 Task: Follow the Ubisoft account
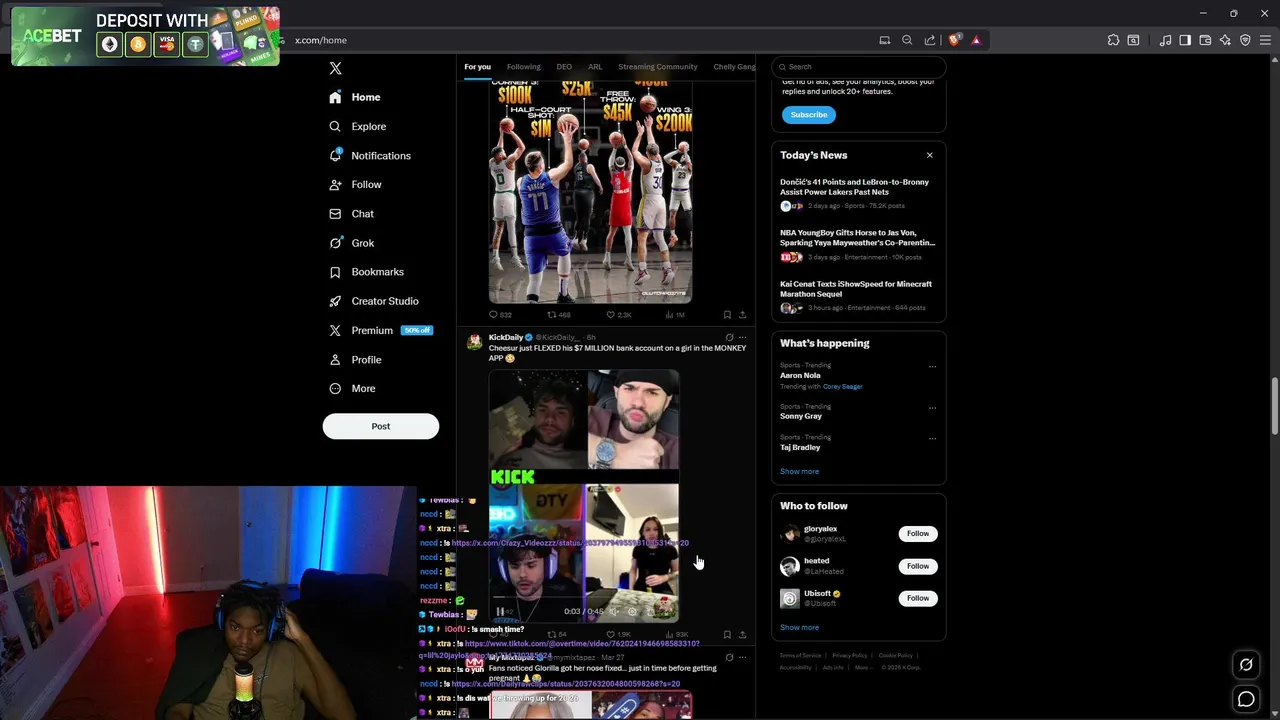pos(917,598)
